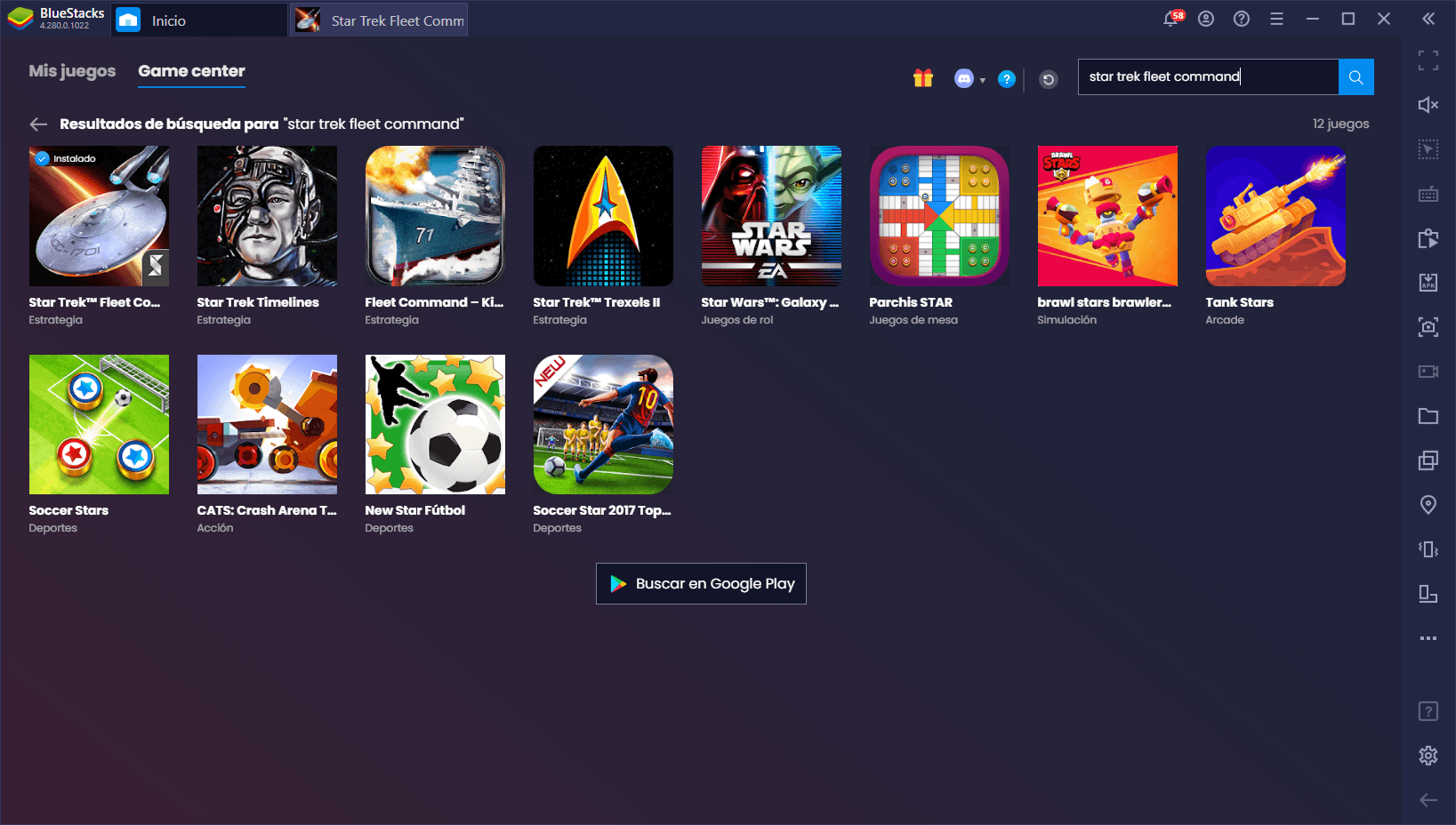Collapse the sidebar with double chevron
The height and width of the screenshot is (825, 1456).
1428,19
